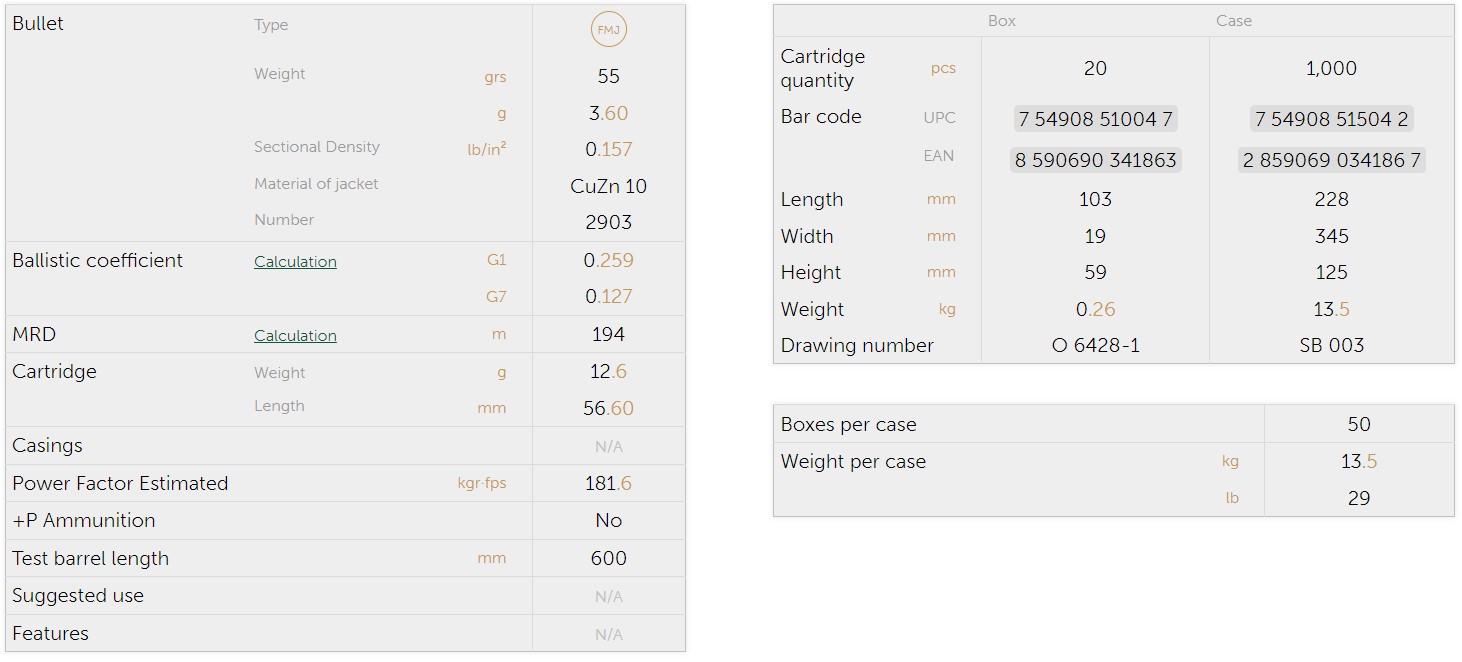Viewport: 1462px width, 662px height.
Task: Click the box EAN code 8 590690 341863
Action: 1095,160
